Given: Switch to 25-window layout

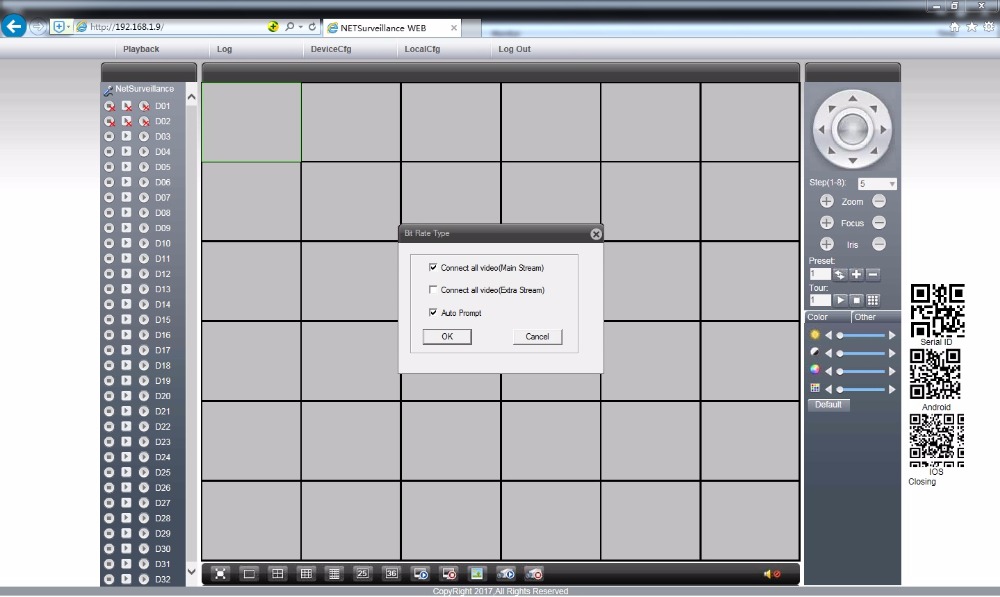Looking at the screenshot, I should click(x=362, y=573).
